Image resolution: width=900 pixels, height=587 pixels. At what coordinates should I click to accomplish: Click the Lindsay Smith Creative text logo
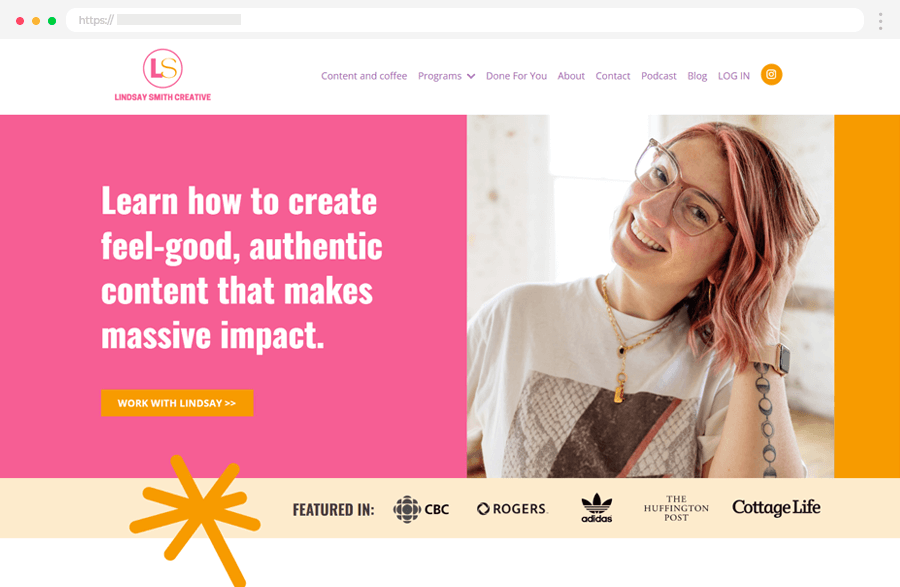(x=162, y=97)
